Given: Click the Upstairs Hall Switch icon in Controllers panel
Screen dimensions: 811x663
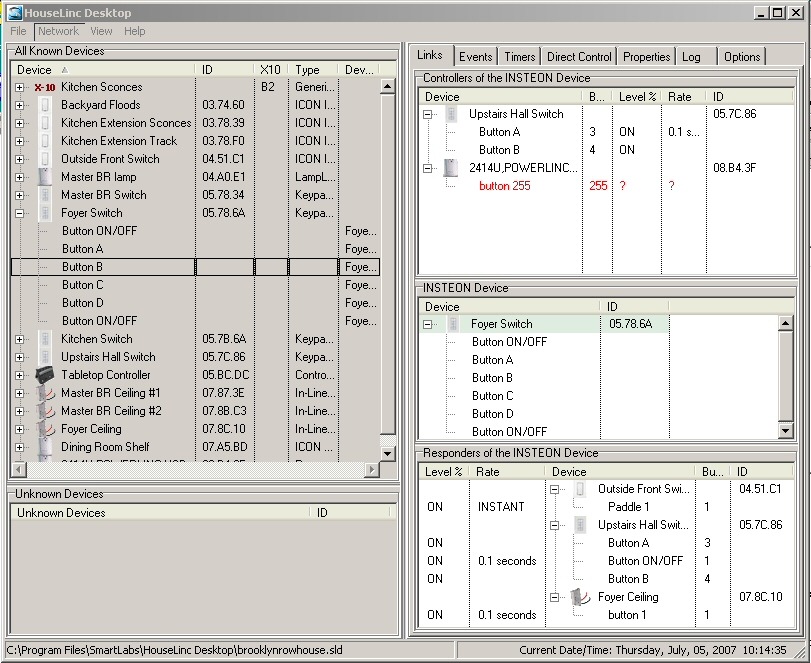Looking at the screenshot, I should [452, 114].
